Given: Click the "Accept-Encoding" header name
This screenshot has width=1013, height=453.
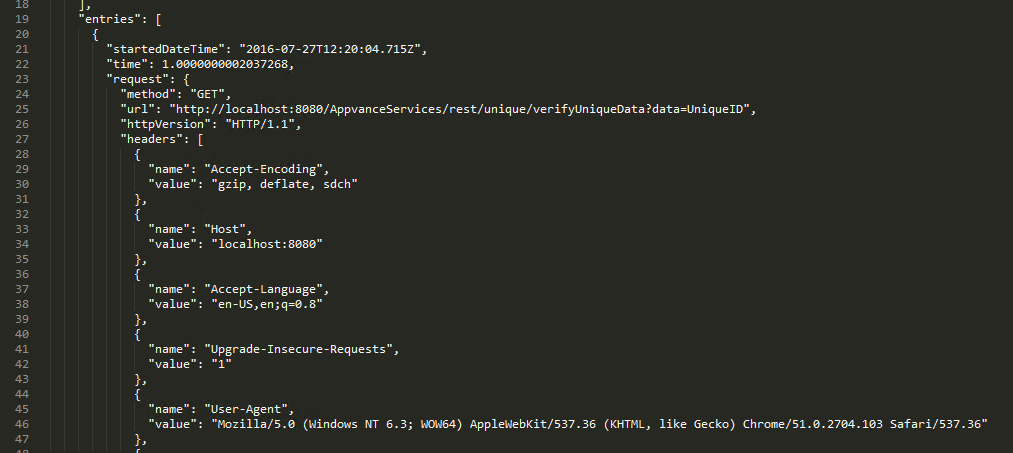Looking at the screenshot, I should click(x=269, y=167).
